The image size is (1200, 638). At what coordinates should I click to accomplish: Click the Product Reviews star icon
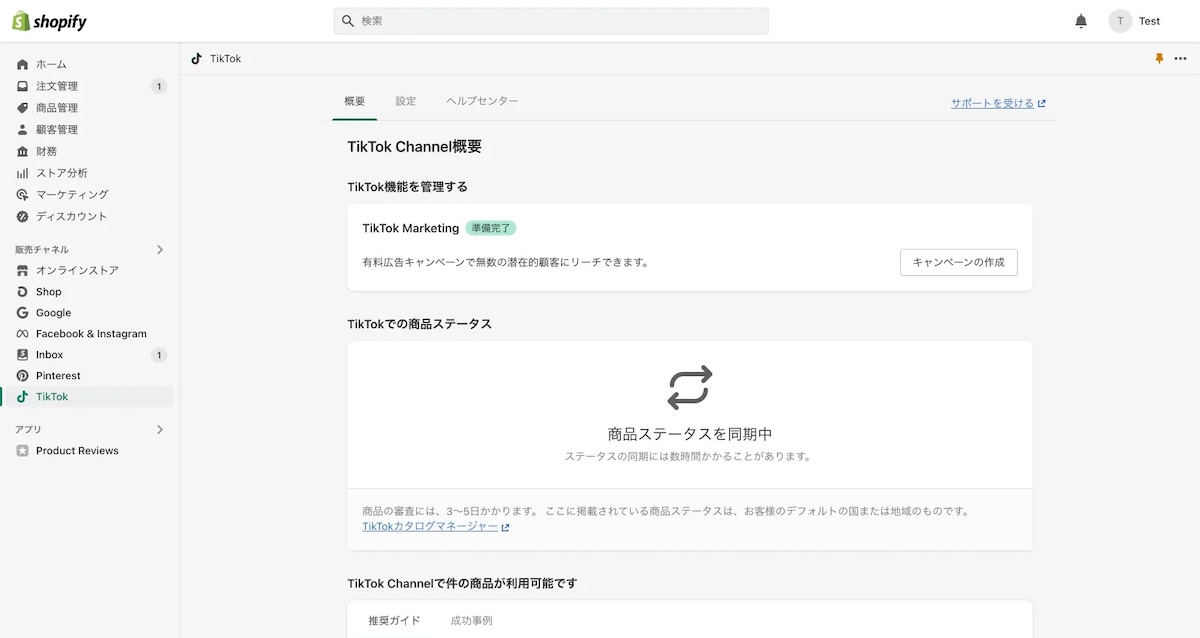[x=23, y=451]
